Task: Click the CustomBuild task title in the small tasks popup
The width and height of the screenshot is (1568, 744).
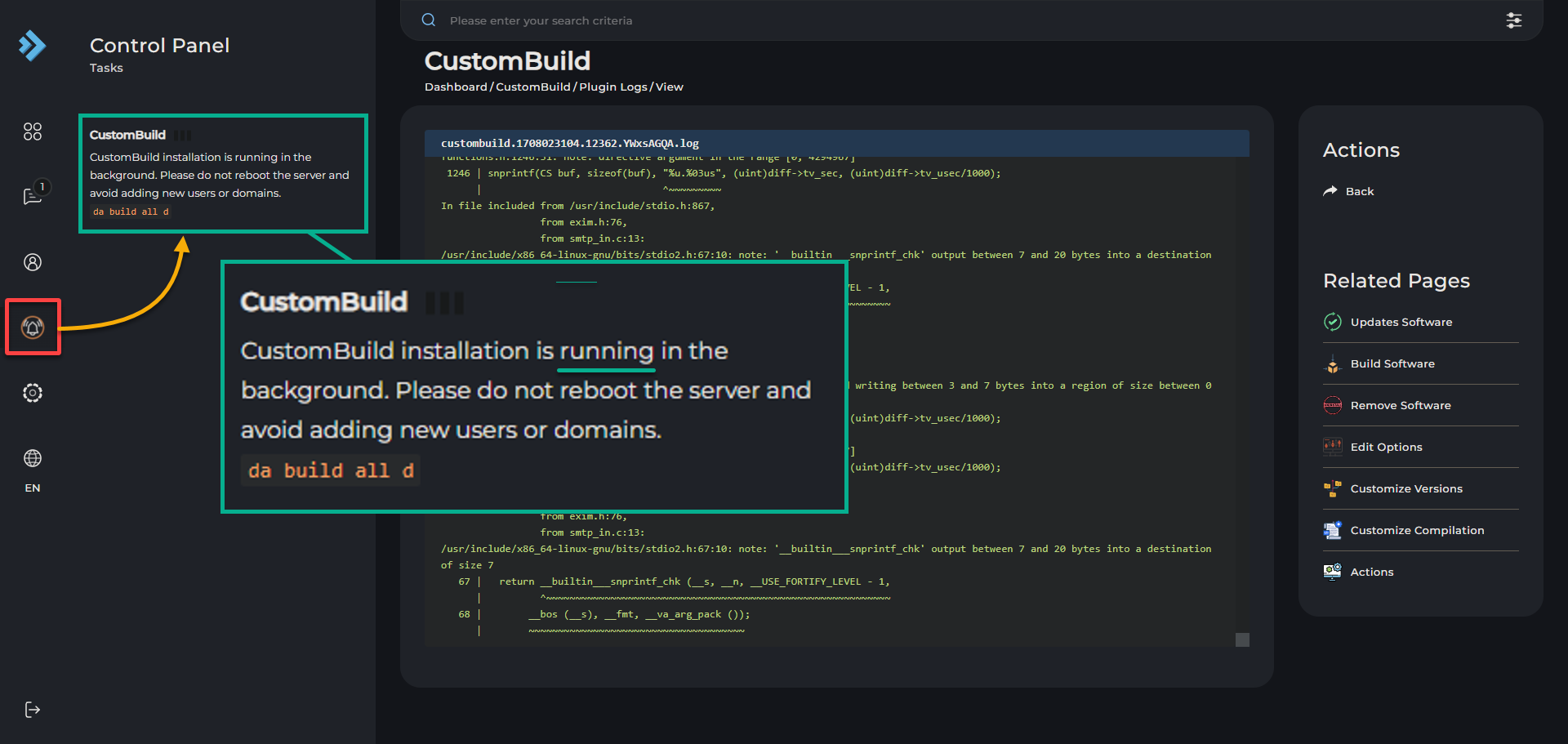Action: point(127,135)
